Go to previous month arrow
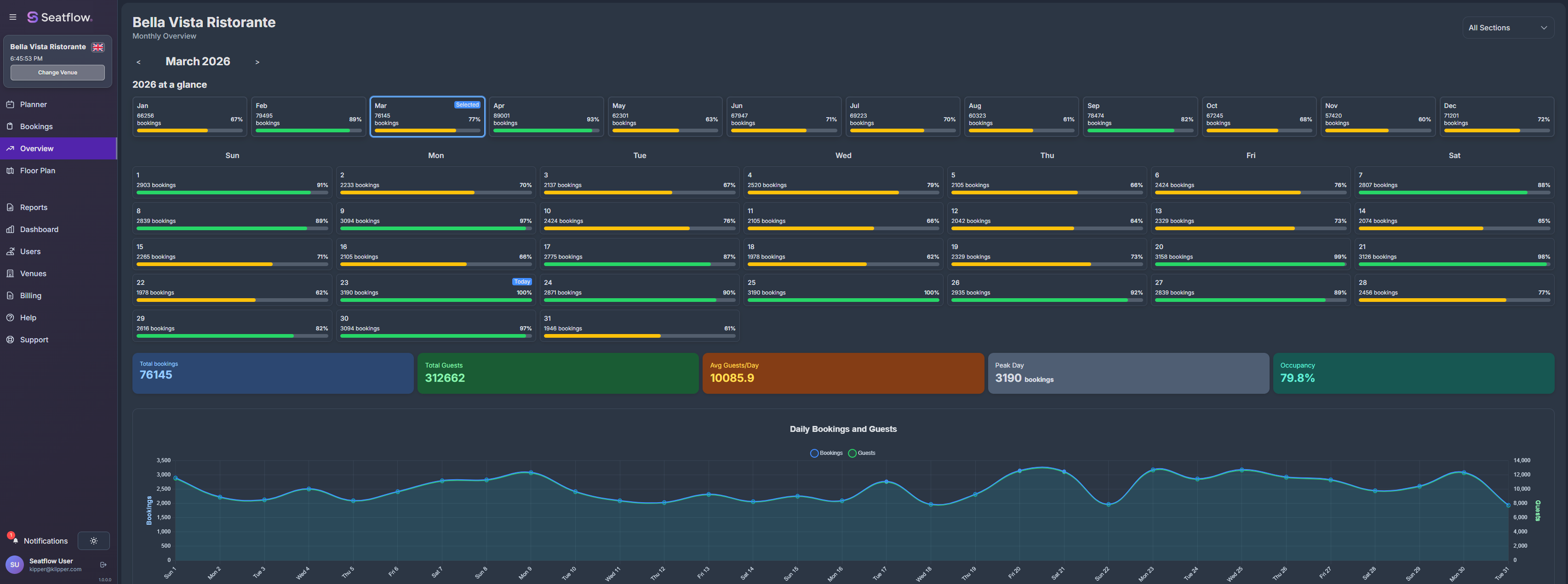 (139, 62)
